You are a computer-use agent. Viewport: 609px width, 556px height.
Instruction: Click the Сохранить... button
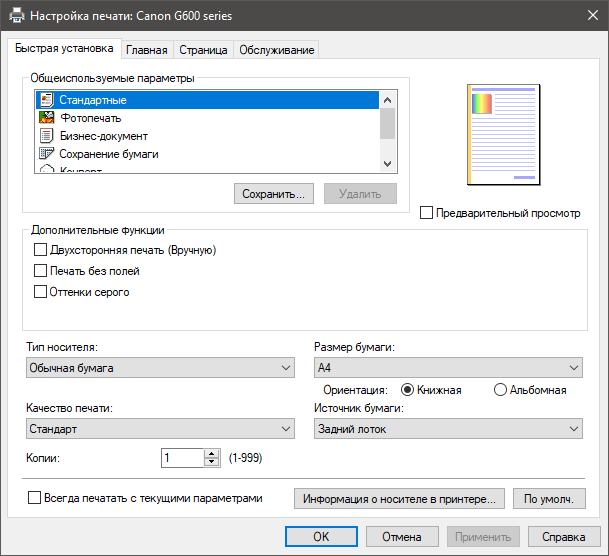(274, 193)
